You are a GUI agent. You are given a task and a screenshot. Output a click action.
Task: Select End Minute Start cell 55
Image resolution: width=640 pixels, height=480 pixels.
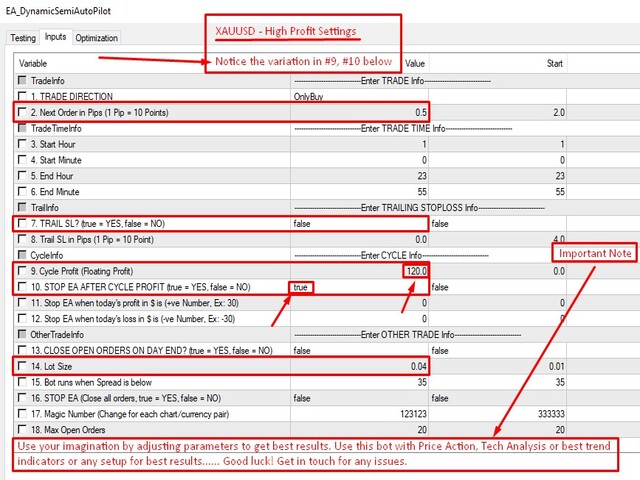click(x=498, y=192)
